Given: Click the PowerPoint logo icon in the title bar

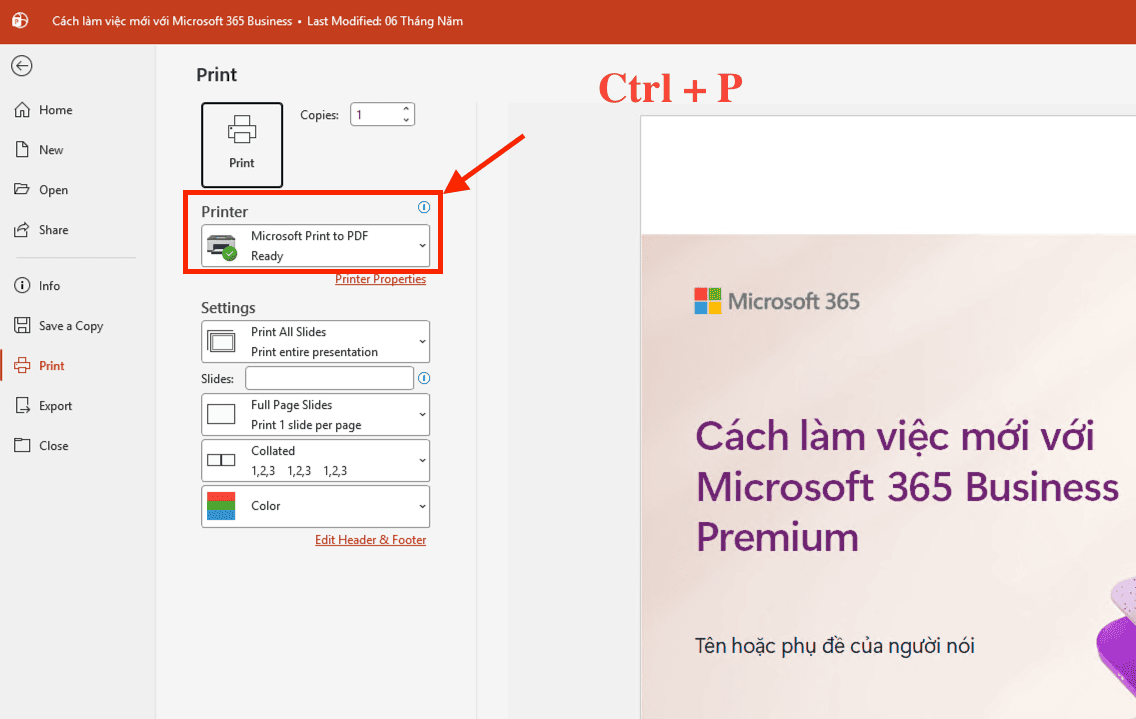Looking at the screenshot, I should pos(20,20).
